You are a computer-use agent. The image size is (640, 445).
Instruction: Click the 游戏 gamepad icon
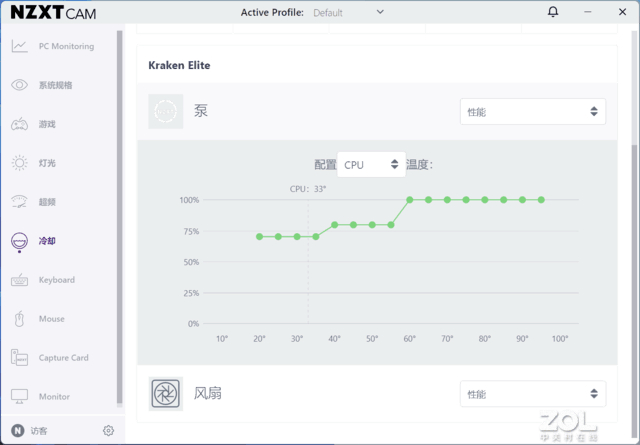19,124
